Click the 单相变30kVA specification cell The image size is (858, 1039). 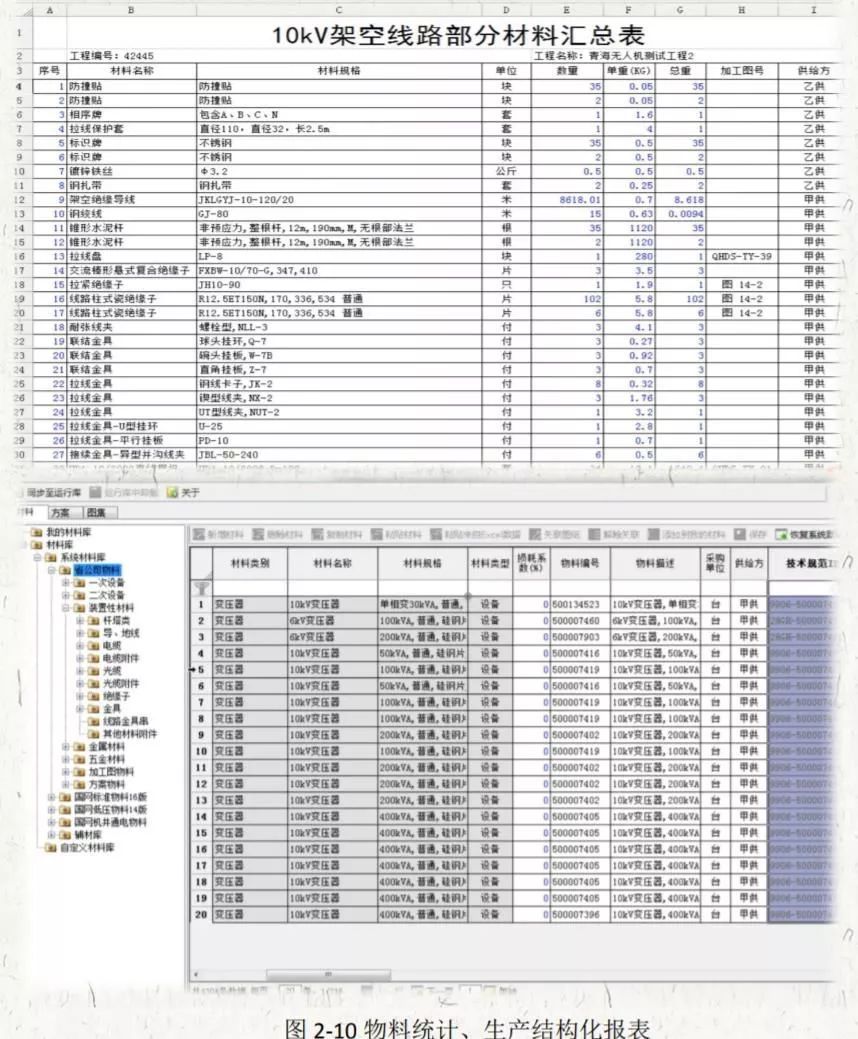pos(422,604)
